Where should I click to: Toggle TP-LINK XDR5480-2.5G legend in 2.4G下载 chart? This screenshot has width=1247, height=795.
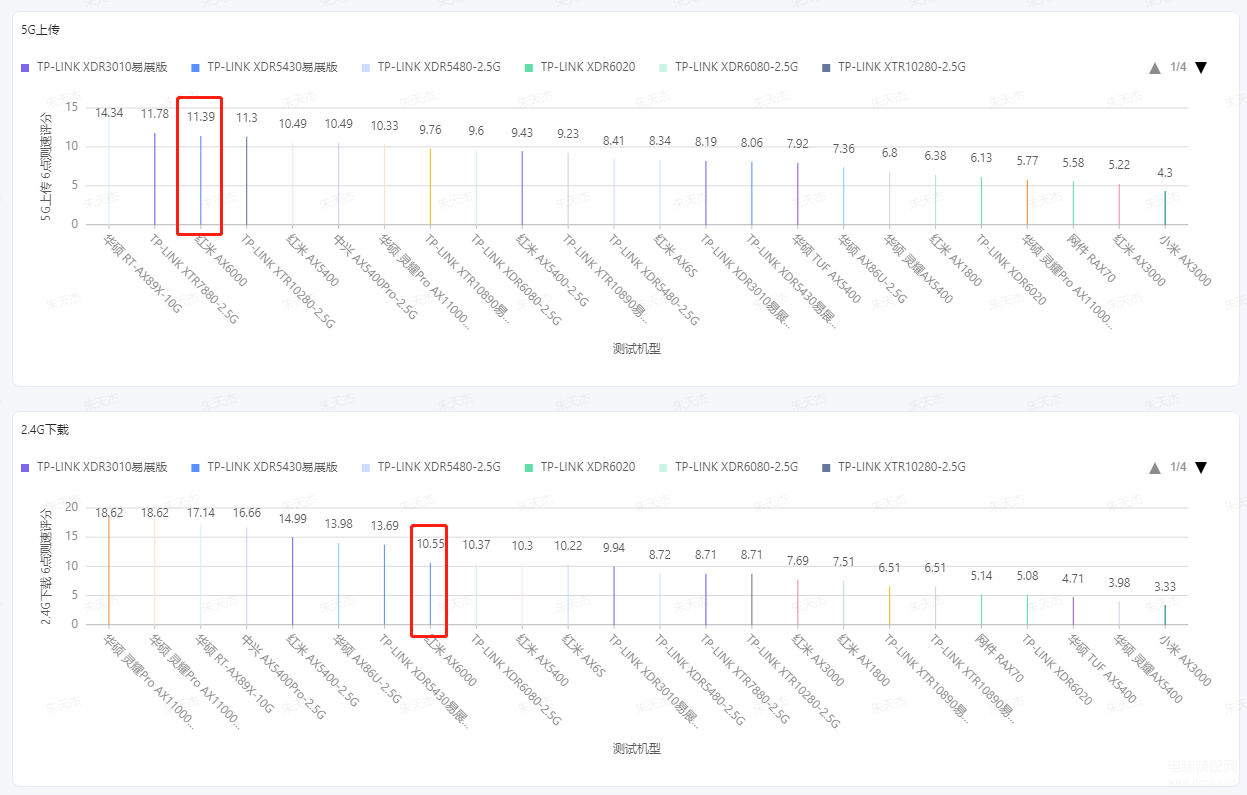point(433,467)
